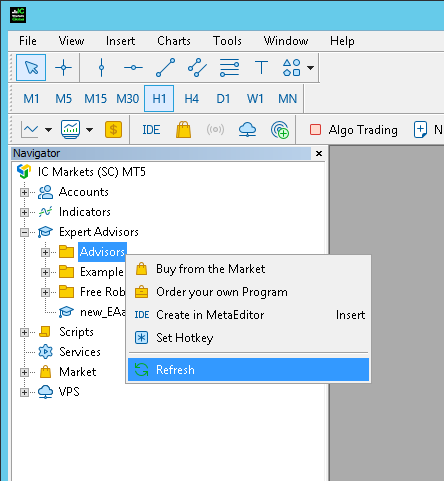Expand the Examples folder
This screenshot has height=481, width=444.
[45, 272]
